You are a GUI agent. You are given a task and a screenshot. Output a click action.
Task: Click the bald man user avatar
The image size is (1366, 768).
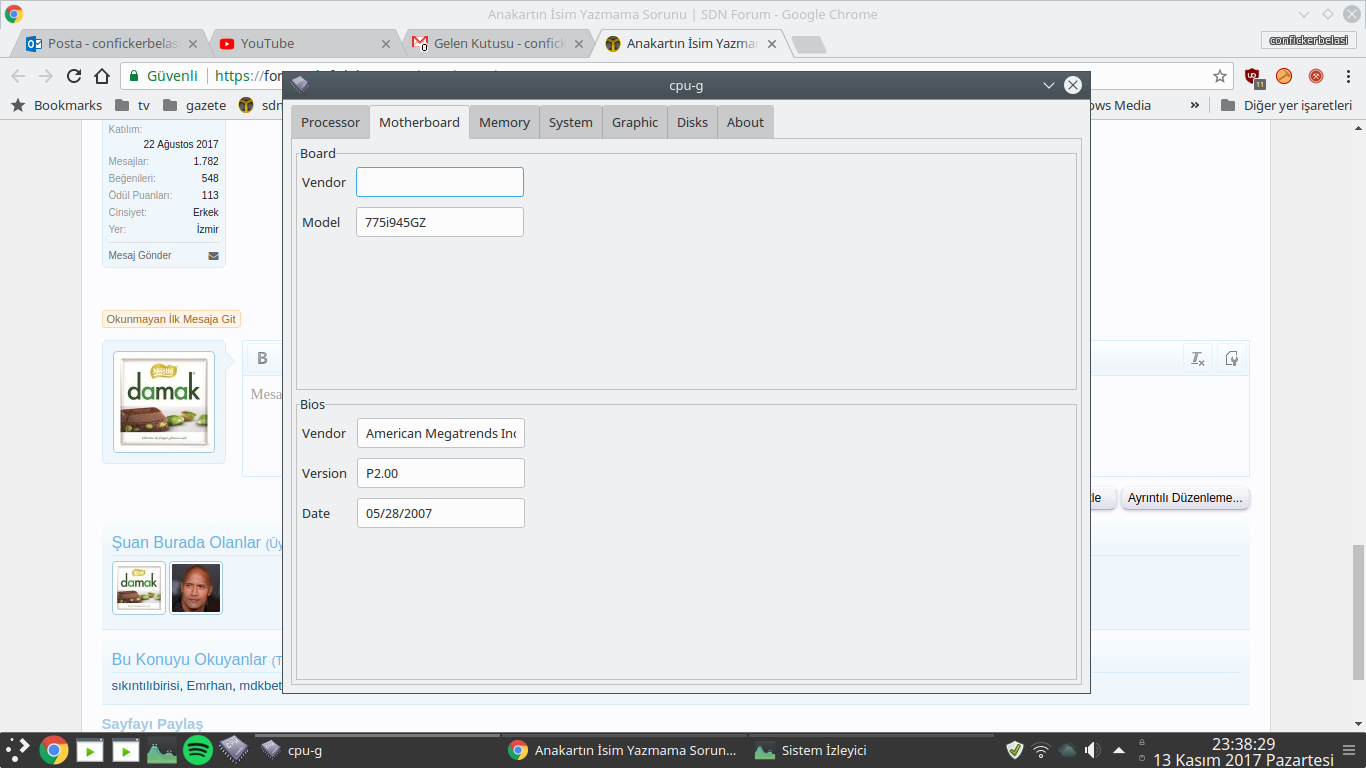196,588
